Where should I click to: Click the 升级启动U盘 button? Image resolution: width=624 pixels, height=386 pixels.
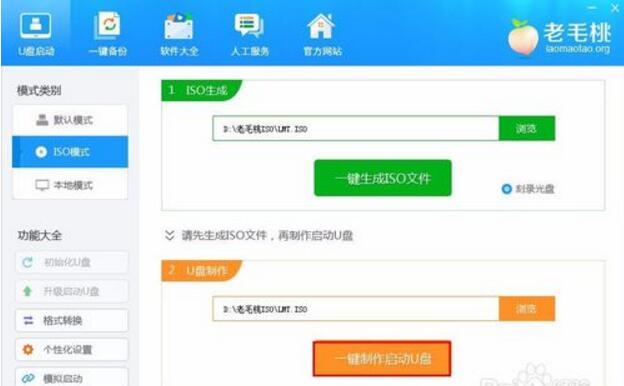coord(72,291)
